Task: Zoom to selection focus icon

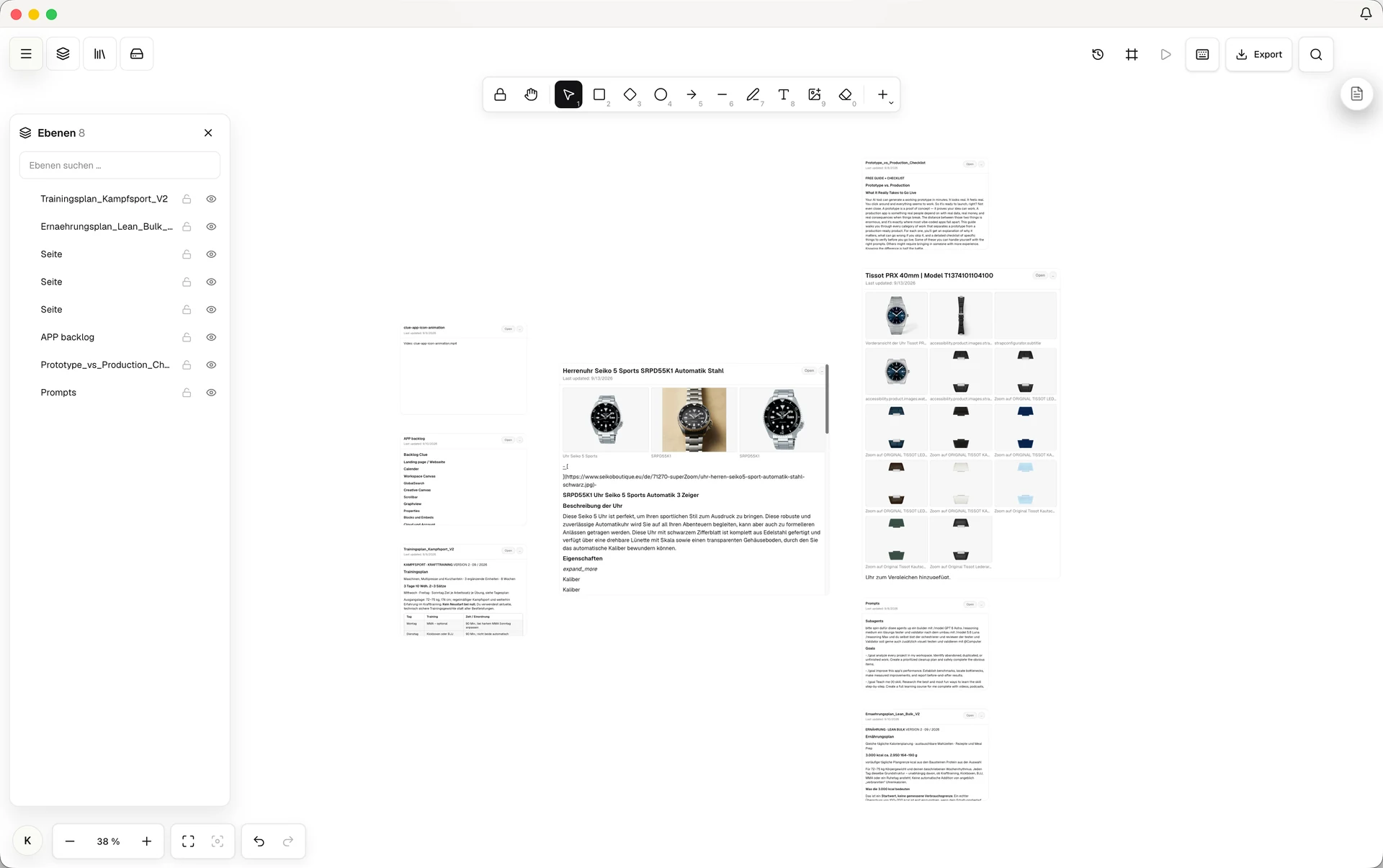Action: (218, 841)
